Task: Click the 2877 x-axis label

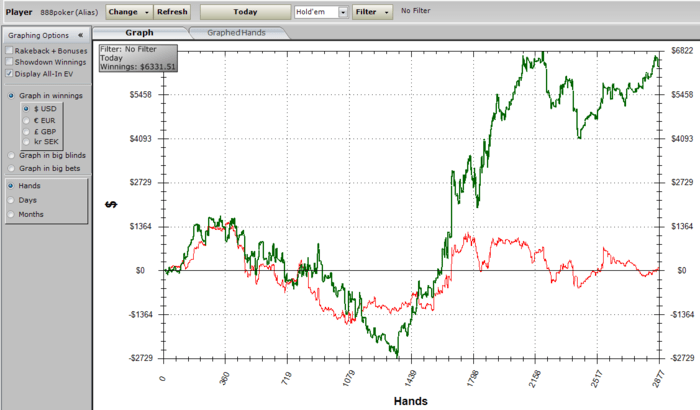Action: tap(658, 378)
